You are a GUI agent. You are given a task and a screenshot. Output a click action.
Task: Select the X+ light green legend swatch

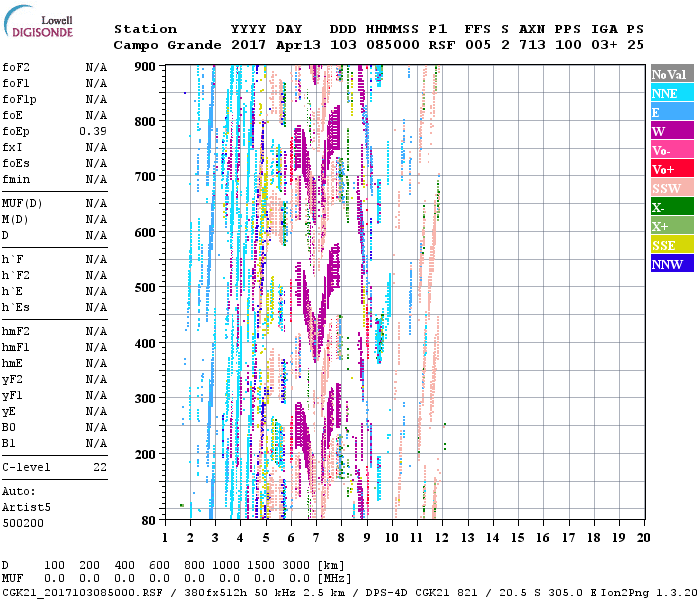click(x=672, y=226)
